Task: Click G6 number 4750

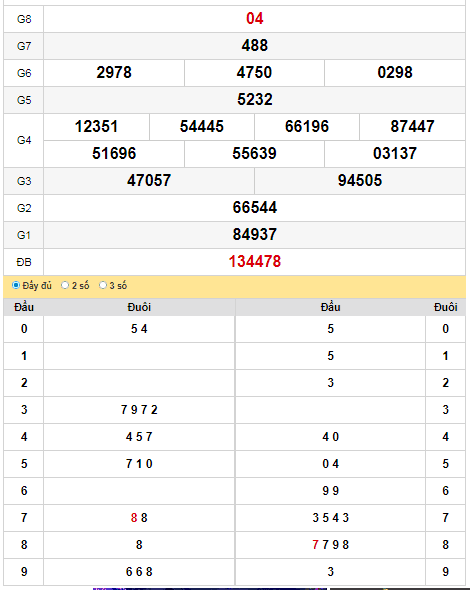Action: 254,73
